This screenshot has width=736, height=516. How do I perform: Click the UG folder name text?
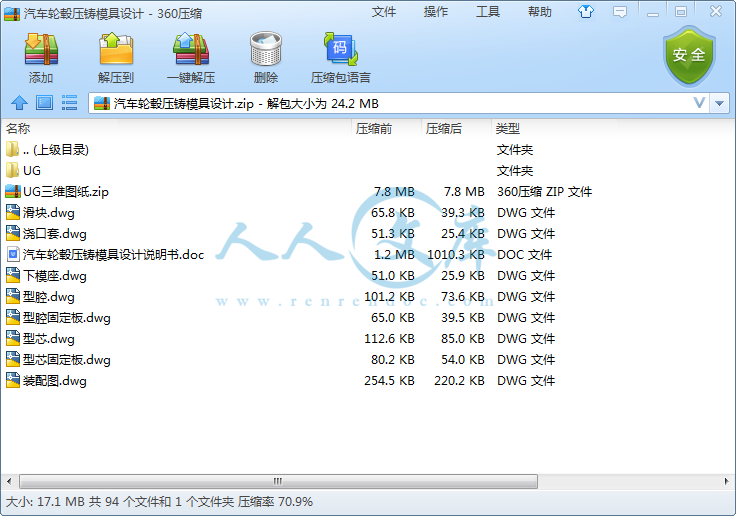pos(32,170)
